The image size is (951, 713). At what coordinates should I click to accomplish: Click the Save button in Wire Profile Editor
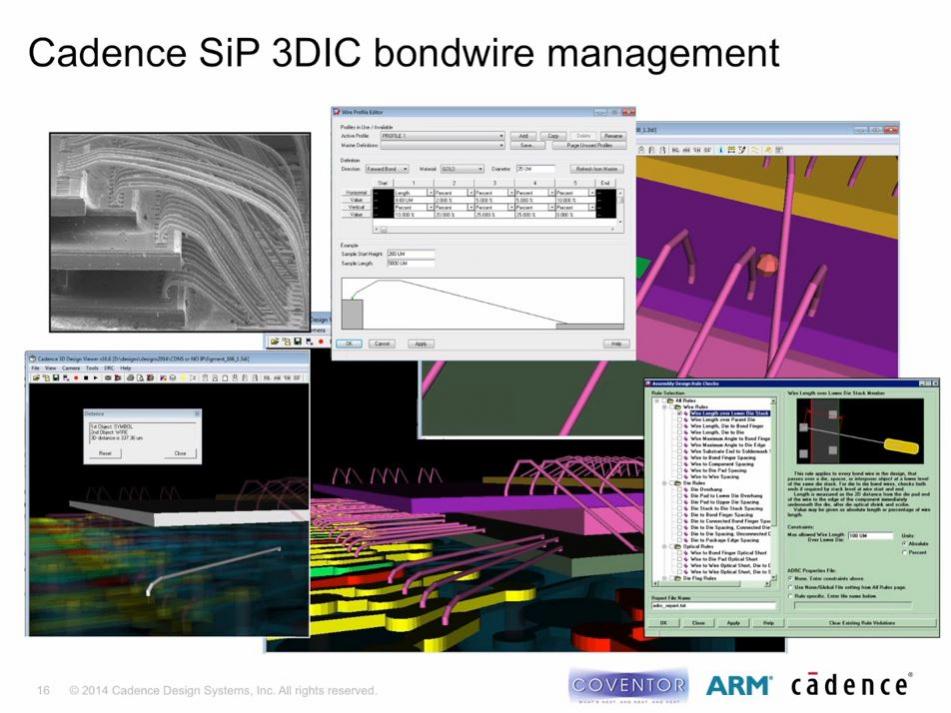pyautogui.click(x=526, y=146)
